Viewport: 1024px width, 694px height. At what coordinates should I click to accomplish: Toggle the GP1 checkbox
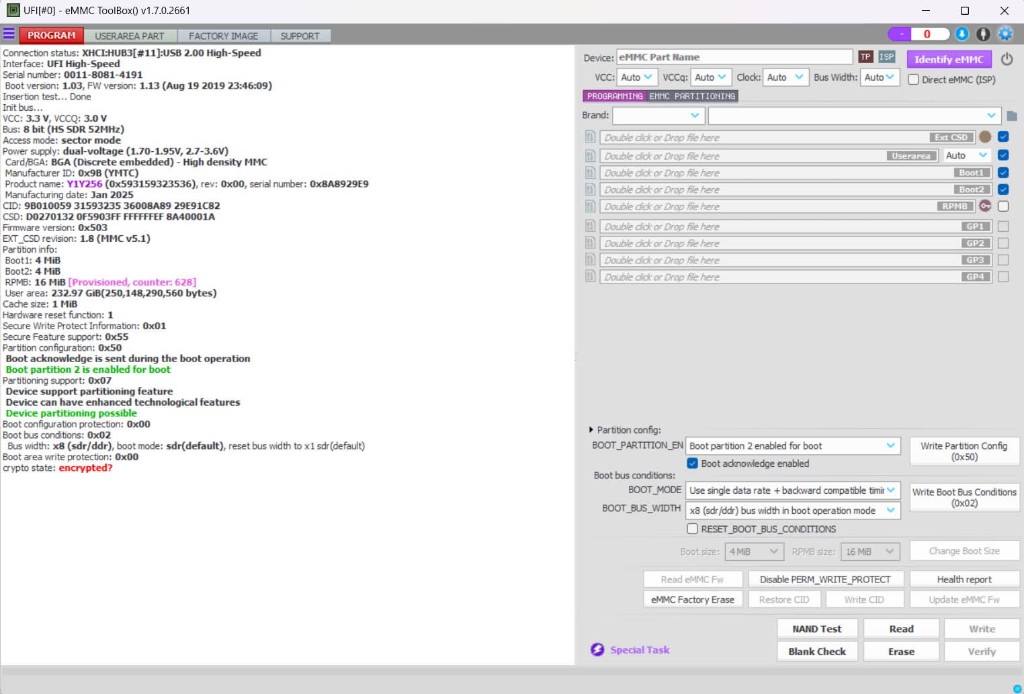[1003, 226]
